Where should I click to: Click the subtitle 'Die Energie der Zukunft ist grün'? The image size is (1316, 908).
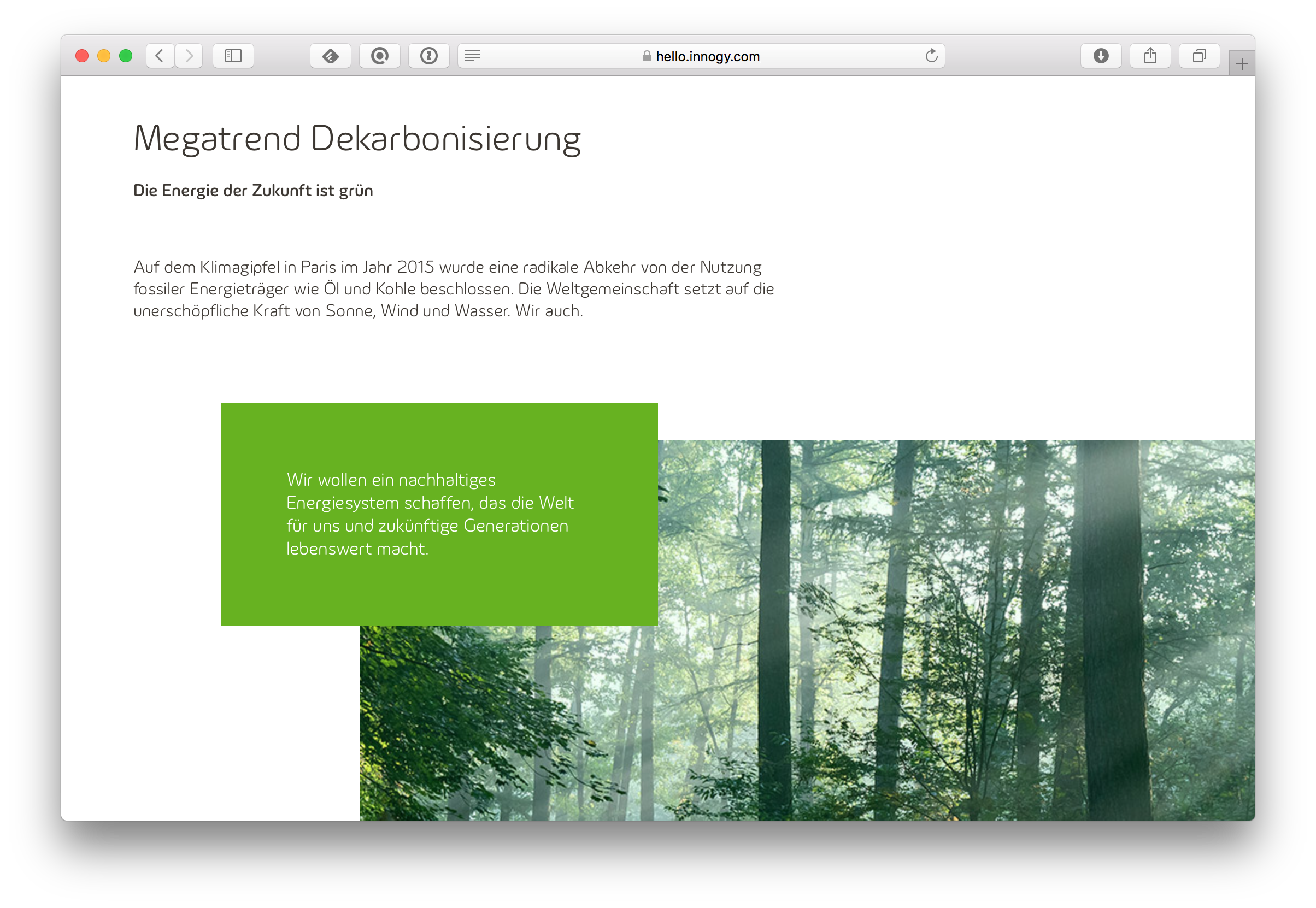(x=253, y=191)
